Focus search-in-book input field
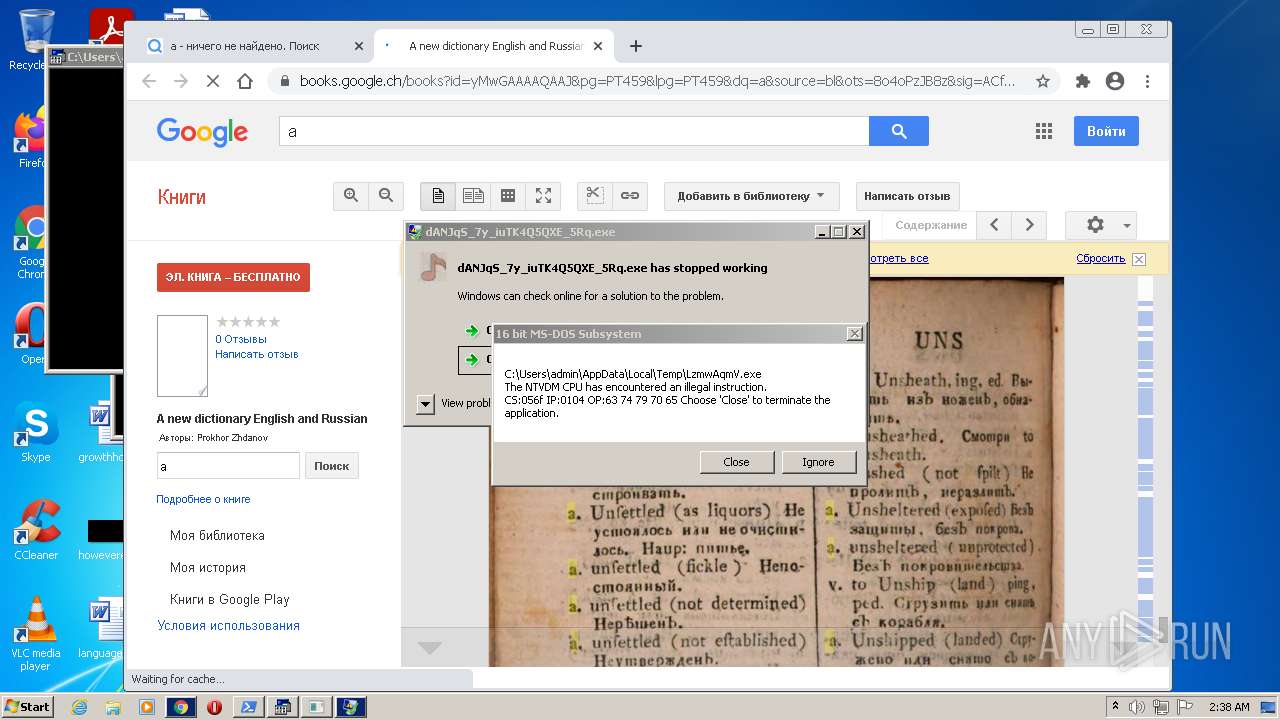 point(228,466)
